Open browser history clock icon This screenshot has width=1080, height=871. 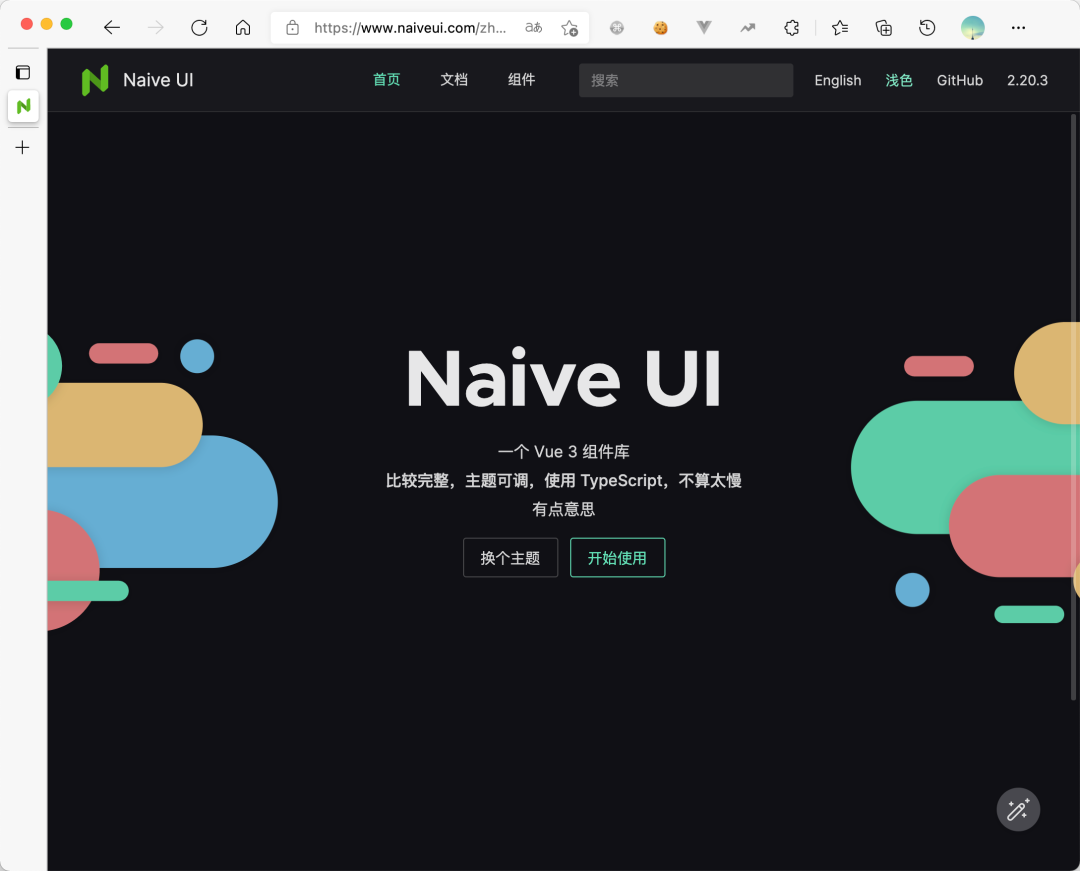(x=927, y=28)
